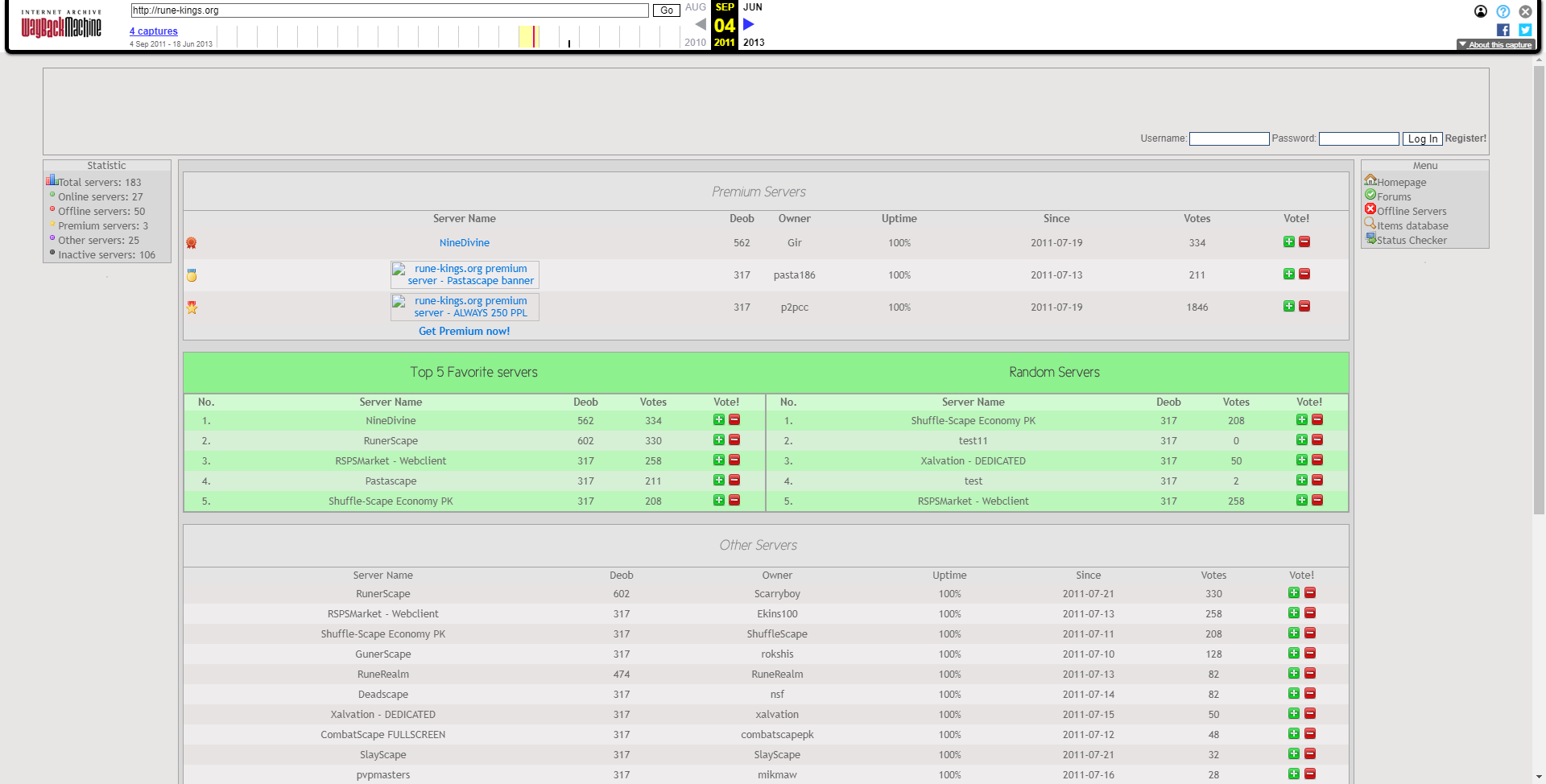1546x784 pixels.
Task: Select the RunerScape row in Other Servers
Action: click(765, 593)
